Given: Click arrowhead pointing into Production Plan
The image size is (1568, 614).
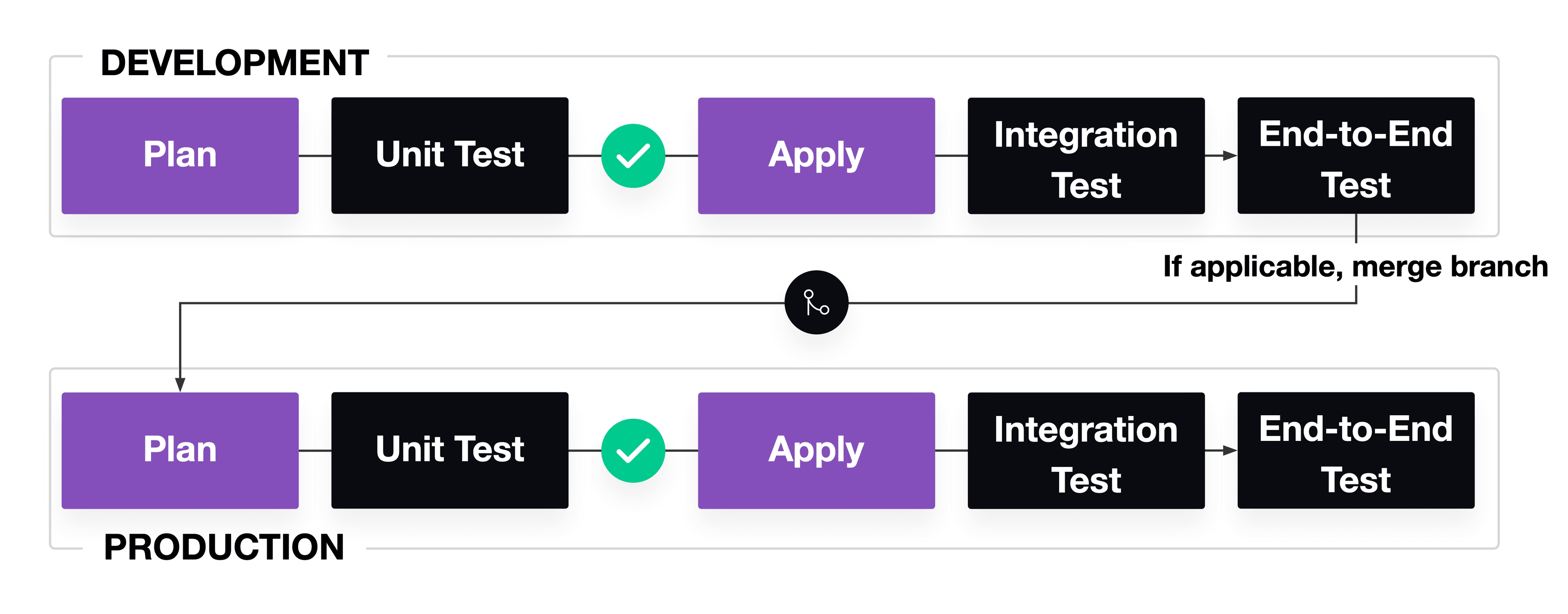Looking at the screenshot, I should tap(180, 385).
